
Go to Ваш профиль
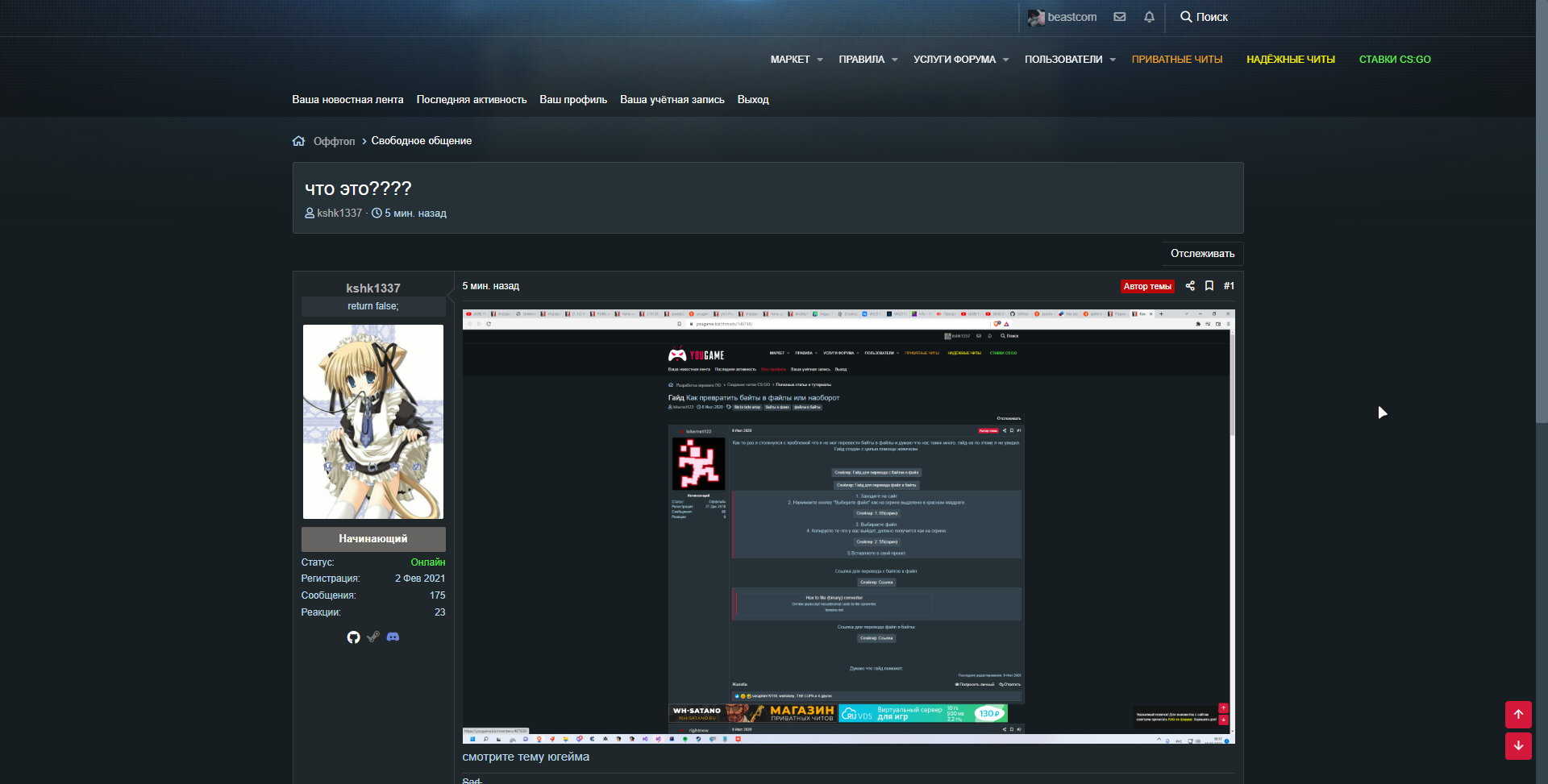[x=573, y=100]
